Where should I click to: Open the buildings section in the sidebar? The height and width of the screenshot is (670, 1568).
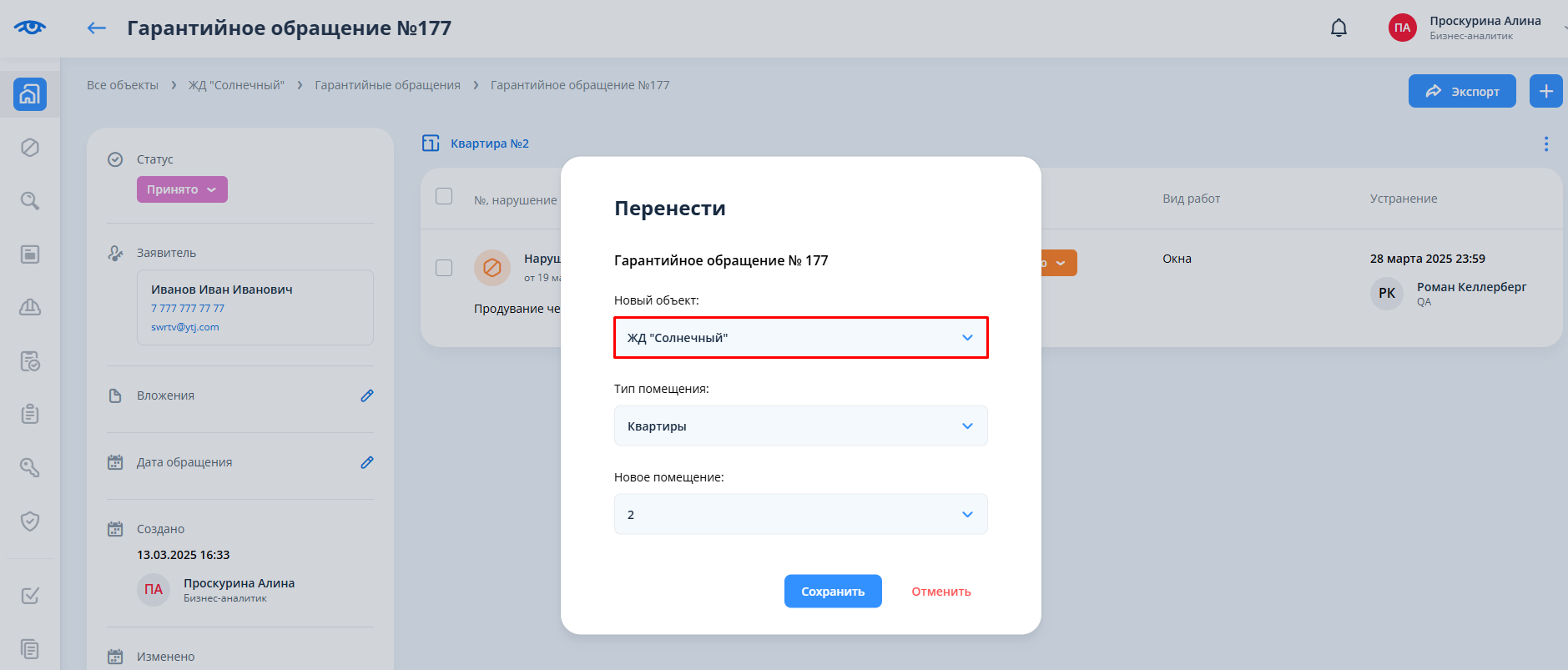30,94
